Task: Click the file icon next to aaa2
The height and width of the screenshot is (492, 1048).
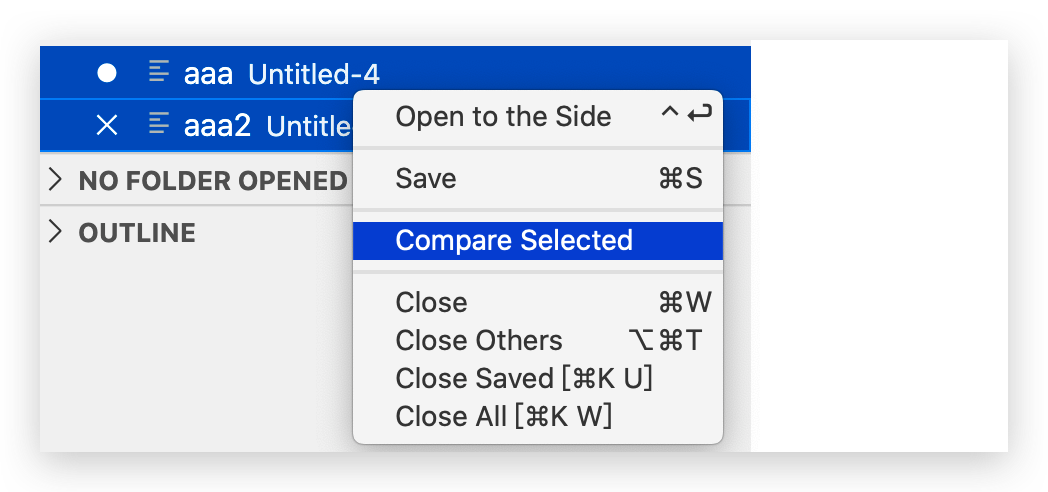Action: (x=158, y=124)
